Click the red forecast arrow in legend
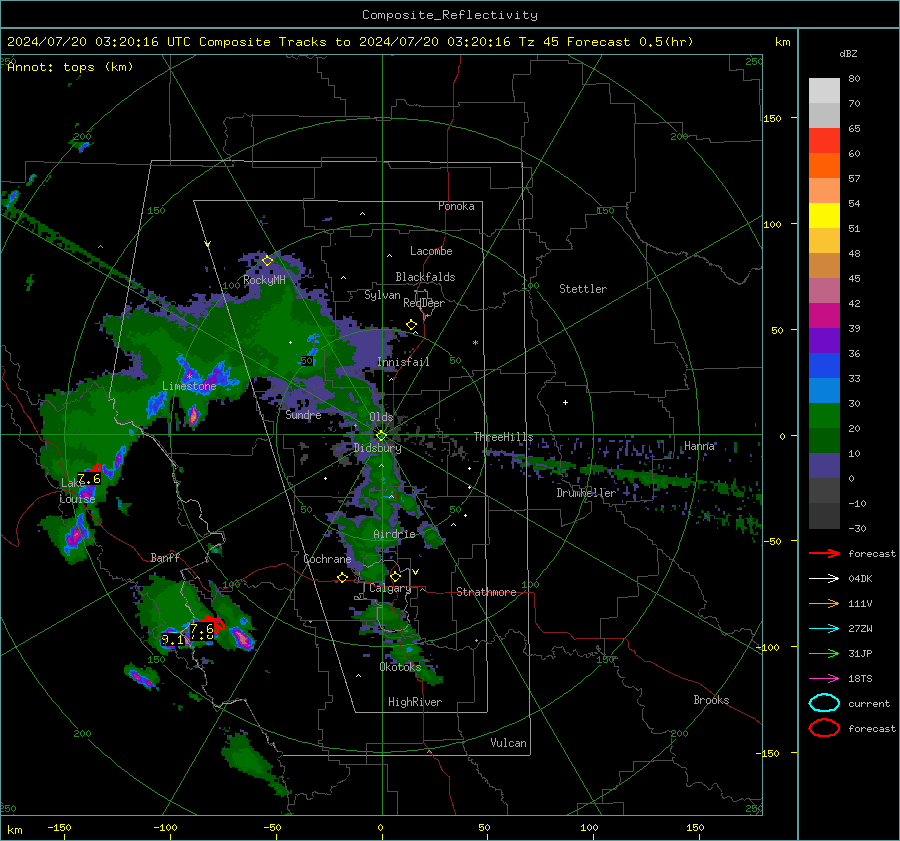The image size is (900, 841). (824, 553)
